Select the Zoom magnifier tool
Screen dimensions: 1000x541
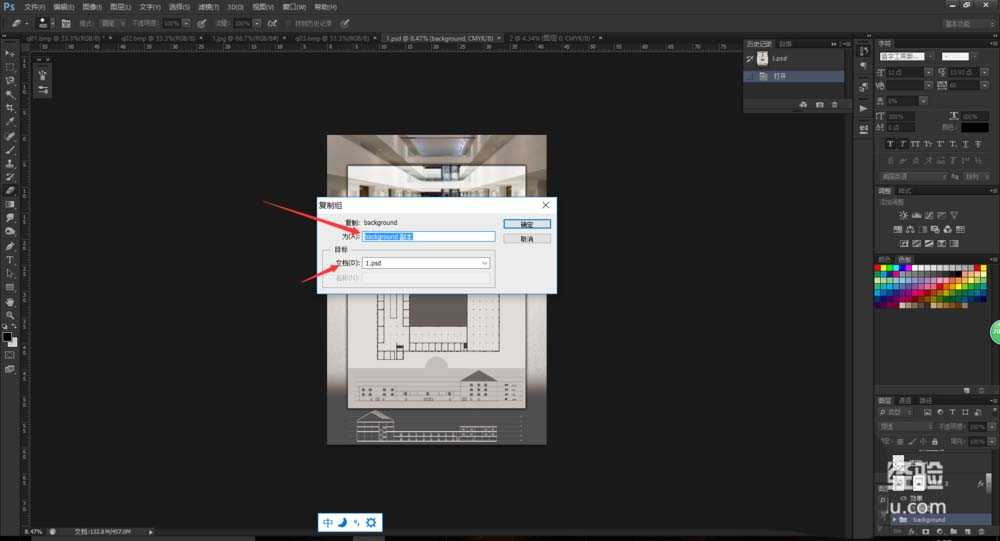tap(10, 314)
